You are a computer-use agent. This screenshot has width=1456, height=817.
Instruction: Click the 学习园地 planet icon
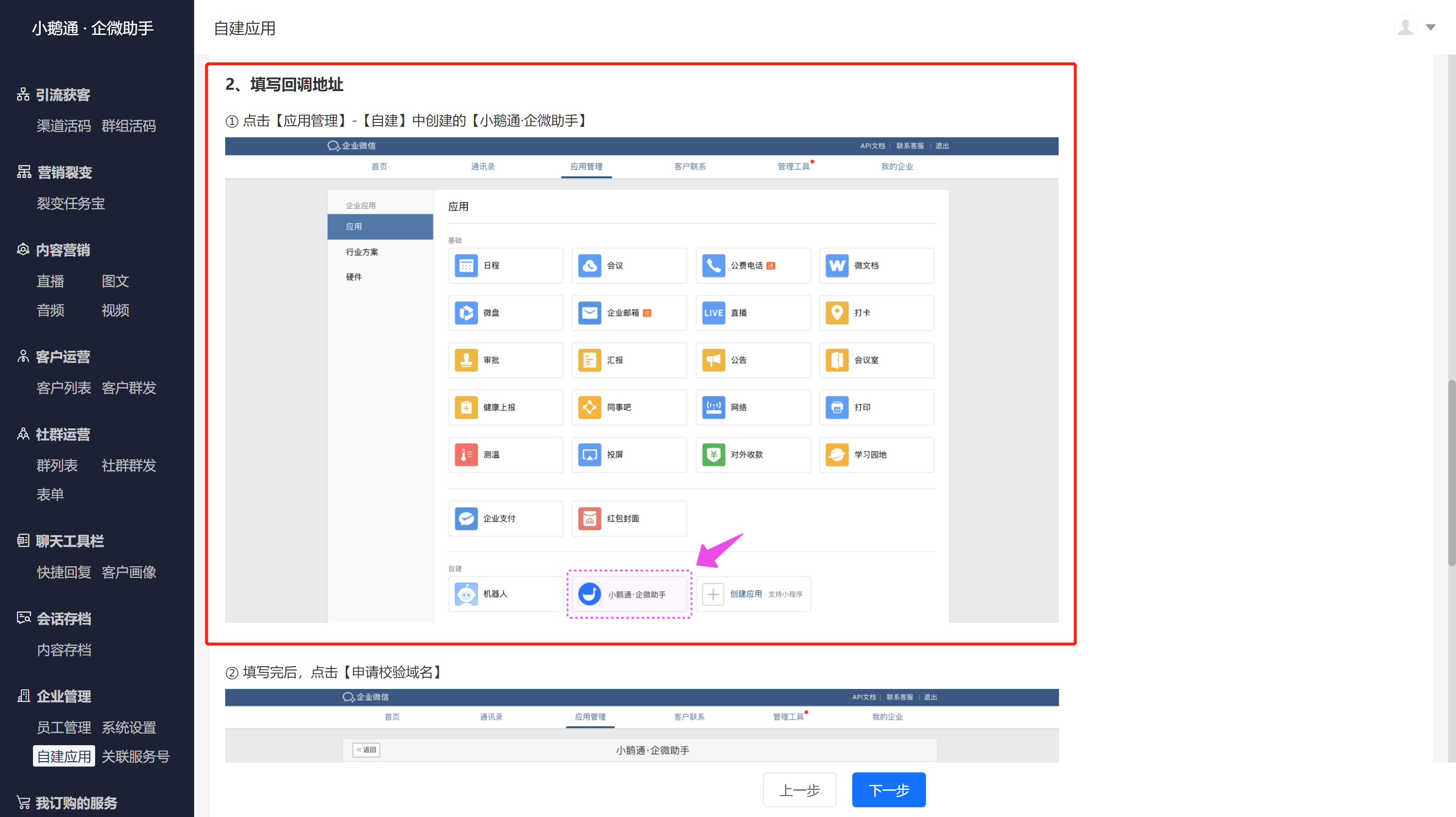click(x=837, y=454)
